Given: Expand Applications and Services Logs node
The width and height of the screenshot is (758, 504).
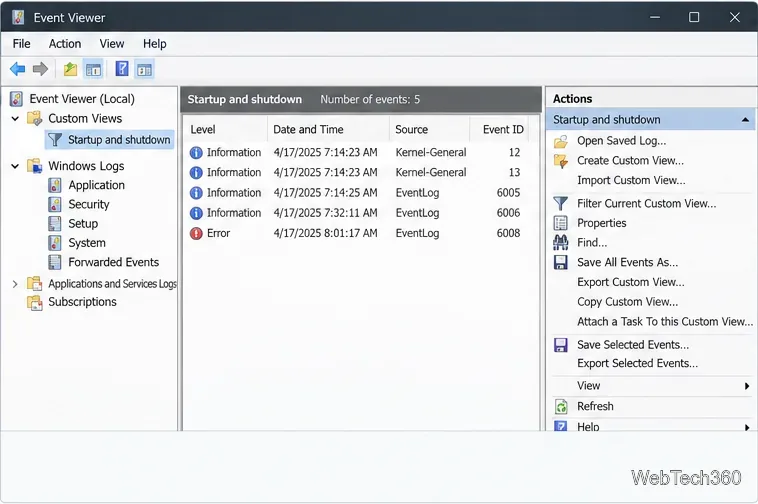Looking at the screenshot, I should [x=15, y=284].
